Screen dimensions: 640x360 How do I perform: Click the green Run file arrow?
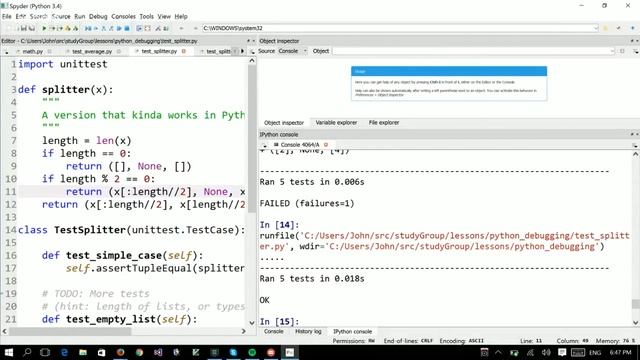pos(44,28)
